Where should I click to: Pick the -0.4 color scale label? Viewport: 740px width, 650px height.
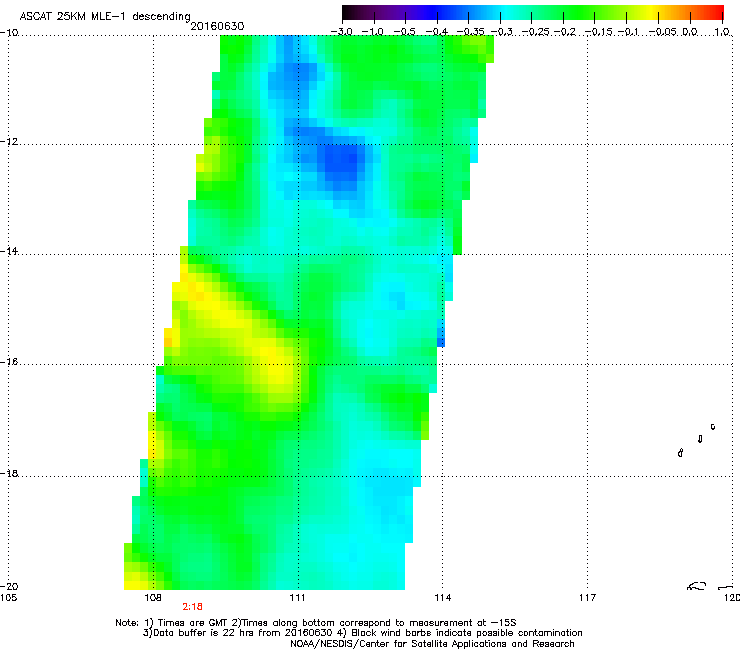click(437, 32)
